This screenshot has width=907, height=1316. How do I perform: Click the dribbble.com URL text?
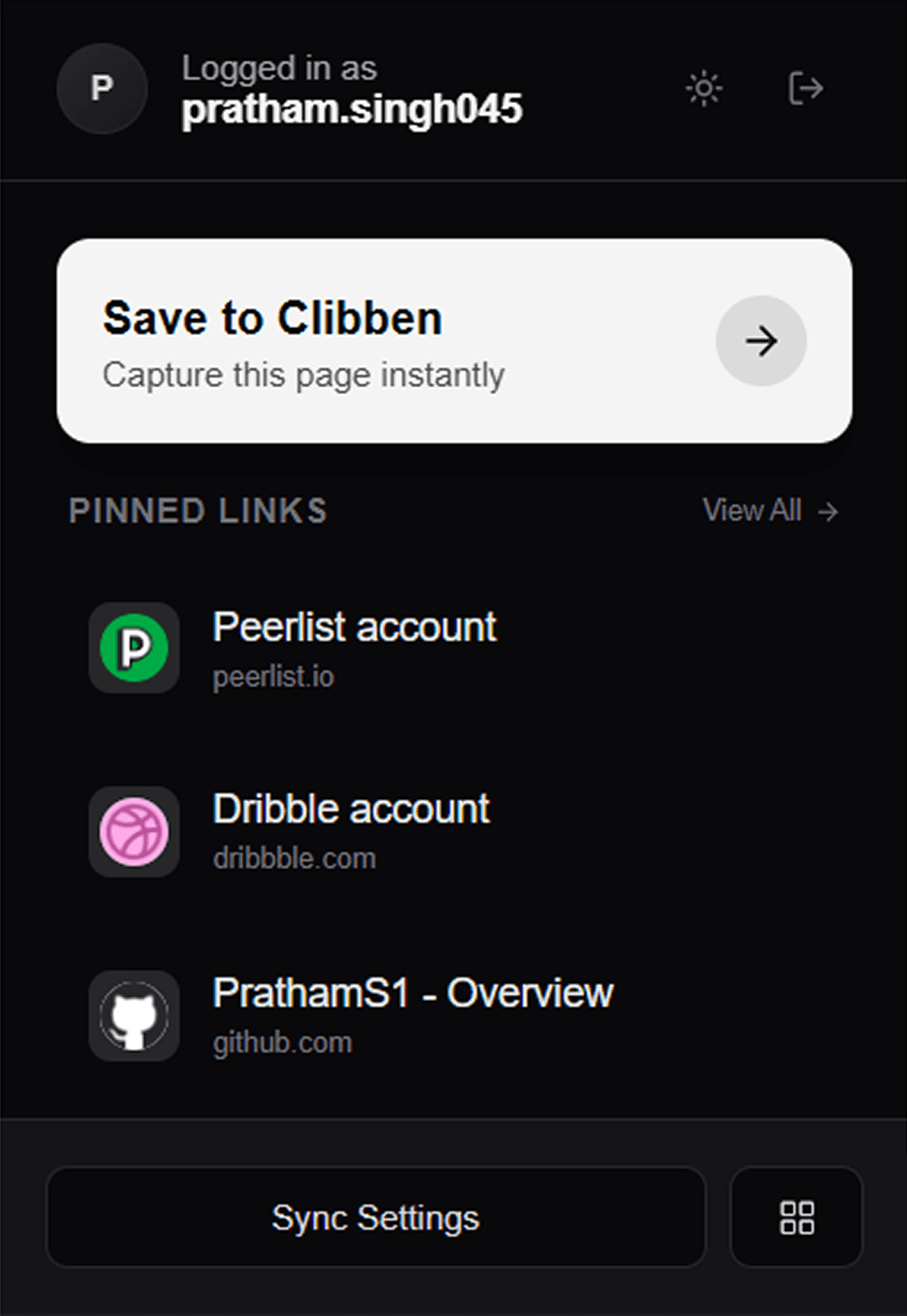click(x=295, y=858)
